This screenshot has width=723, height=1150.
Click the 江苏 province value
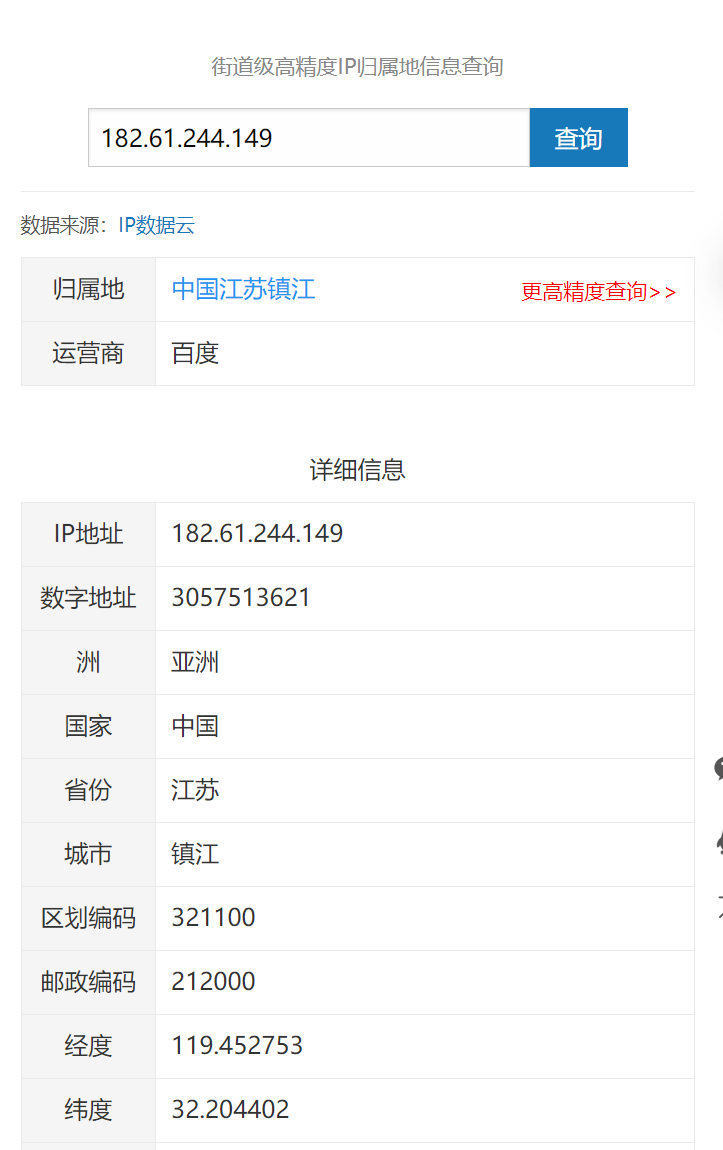pos(195,790)
